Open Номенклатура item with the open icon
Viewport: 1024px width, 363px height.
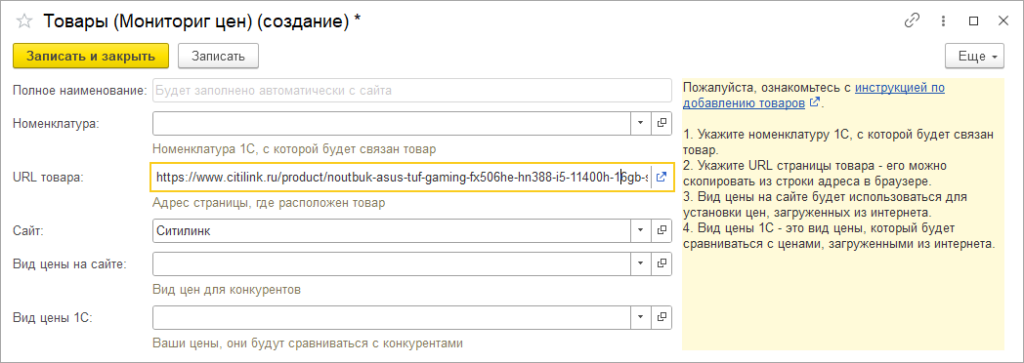(662, 122)
